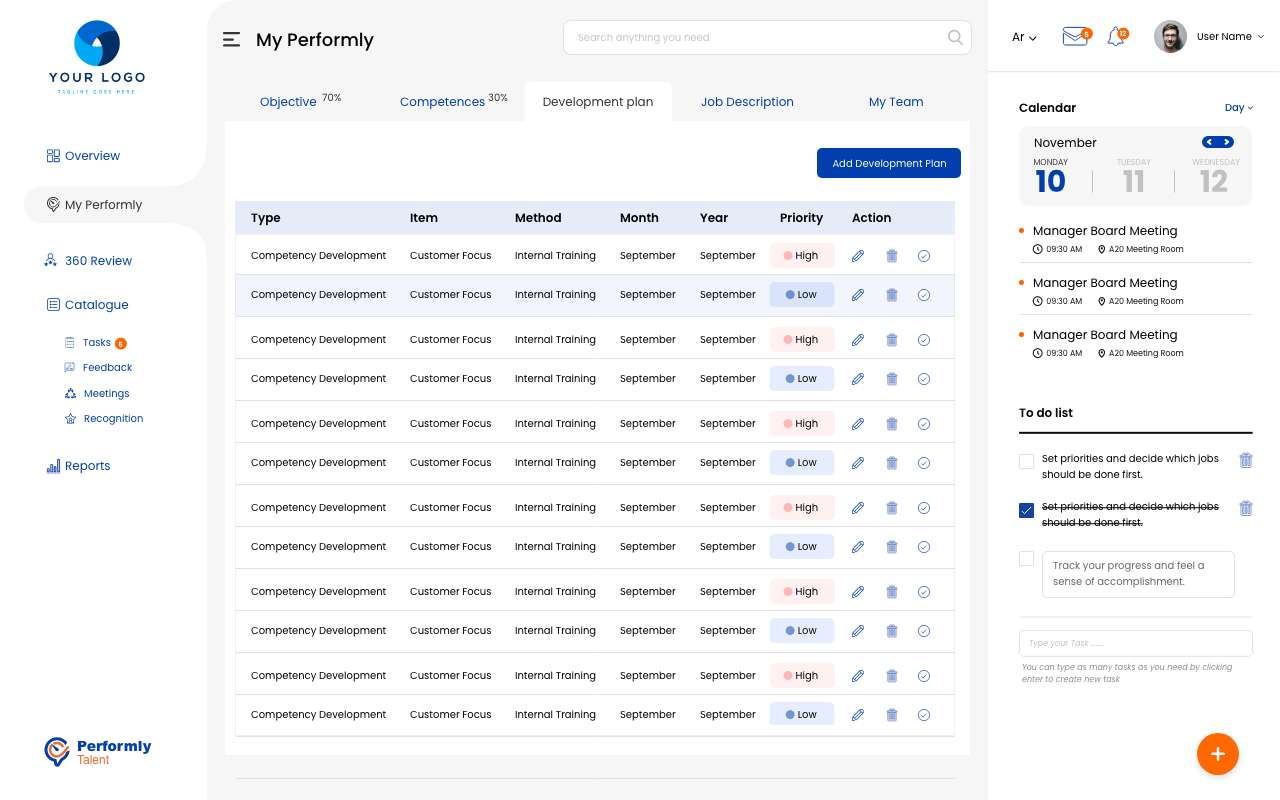Viewport: 1280px width, 800px height.
Task: Mark the third row complete with check-circle icon
Action: [924, 340]
